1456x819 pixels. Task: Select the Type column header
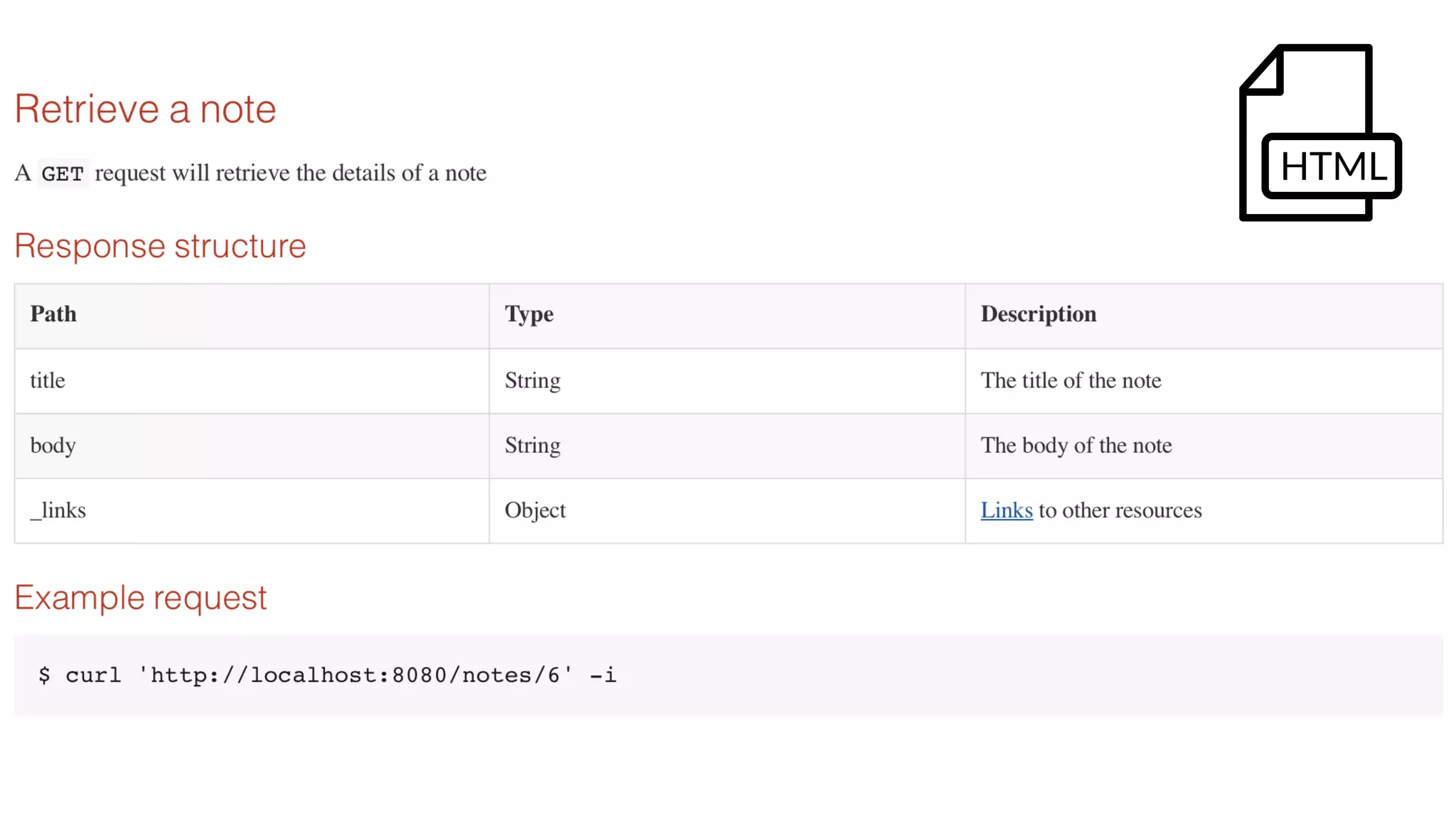pyautogui.click(x=529, y=314)
